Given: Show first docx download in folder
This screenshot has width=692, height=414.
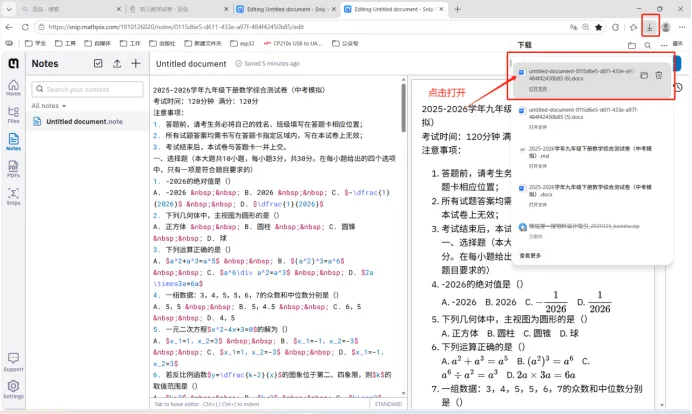Looking at the screenshot, I should 644,75.
